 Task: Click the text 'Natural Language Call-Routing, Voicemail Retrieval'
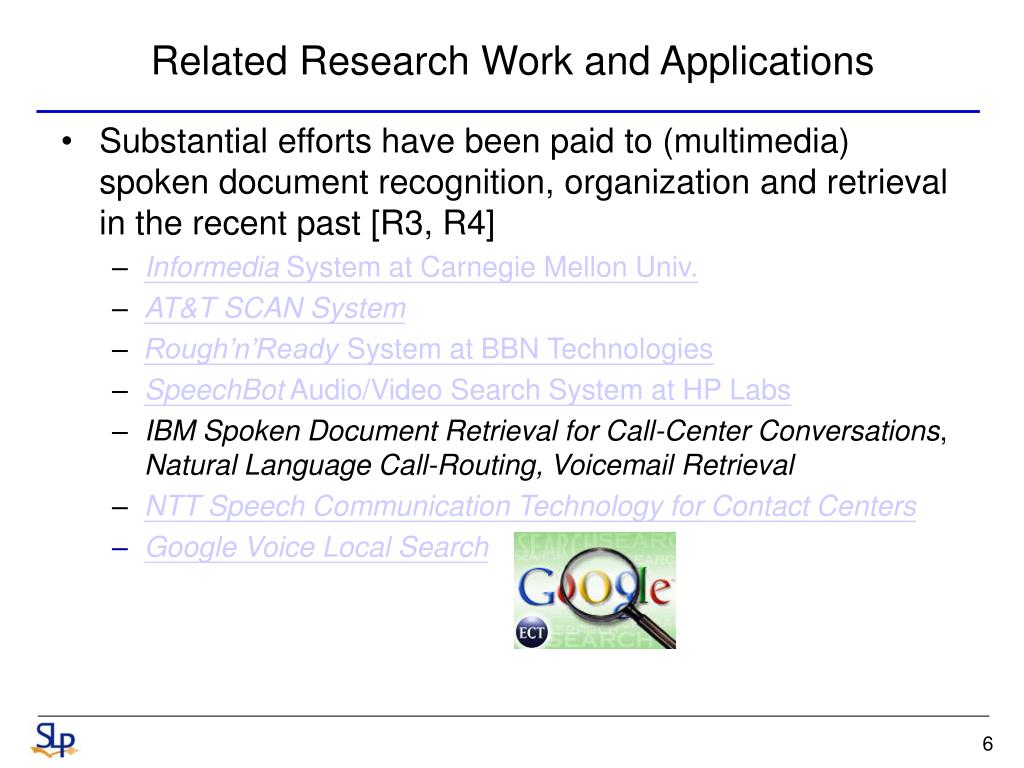coord(470,466)
